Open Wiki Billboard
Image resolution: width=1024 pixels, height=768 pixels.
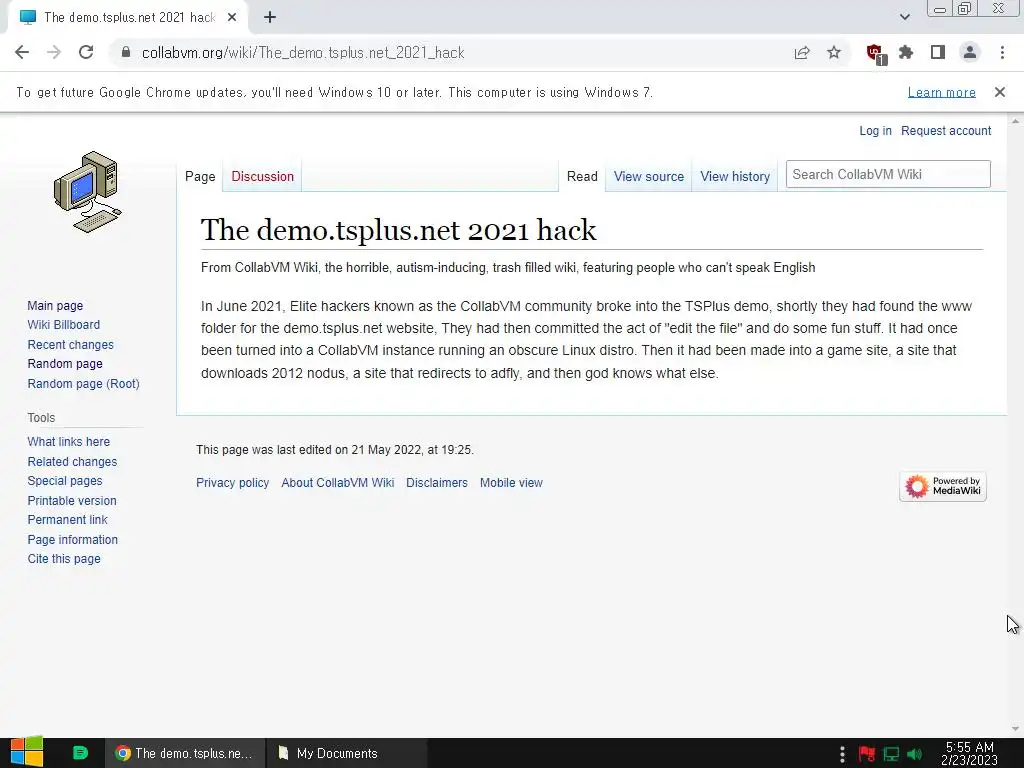click(63, 325)
